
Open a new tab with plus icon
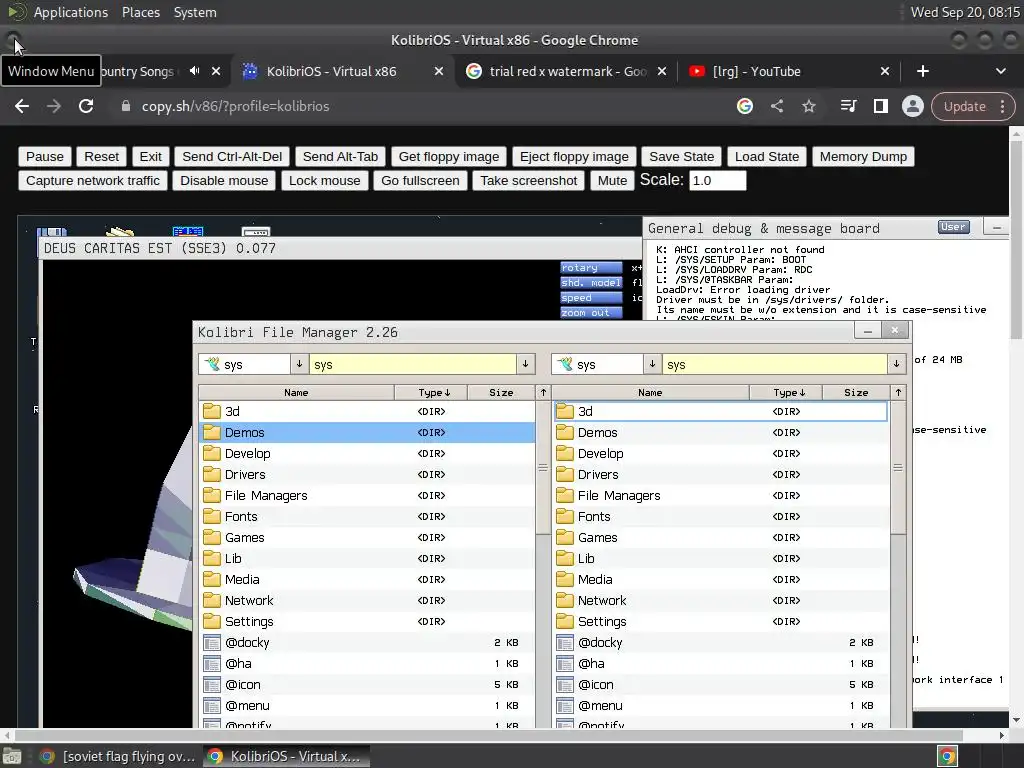pyautogui.click(x=922, y=71)
